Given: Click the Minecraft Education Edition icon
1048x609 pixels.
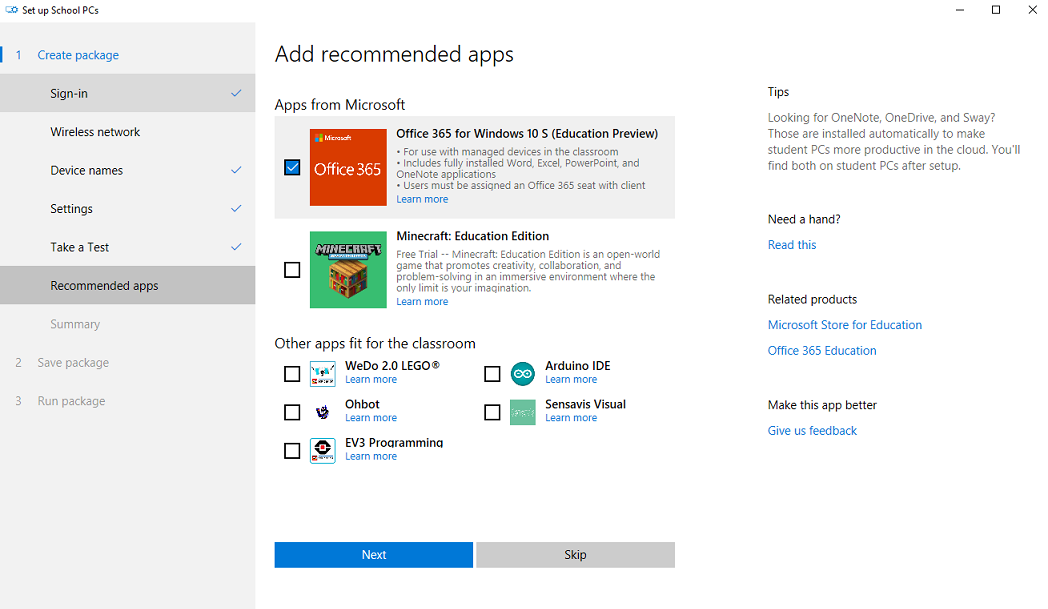Looking at the screenshot, I should tap(348, 270).
